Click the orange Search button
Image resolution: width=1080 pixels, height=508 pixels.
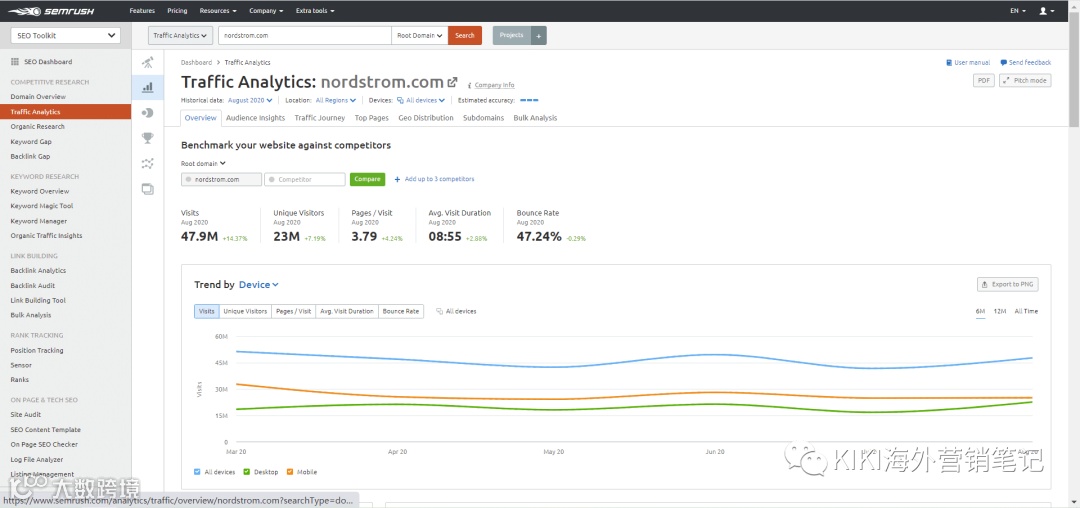pyautogui.click(x=465, y=35)
